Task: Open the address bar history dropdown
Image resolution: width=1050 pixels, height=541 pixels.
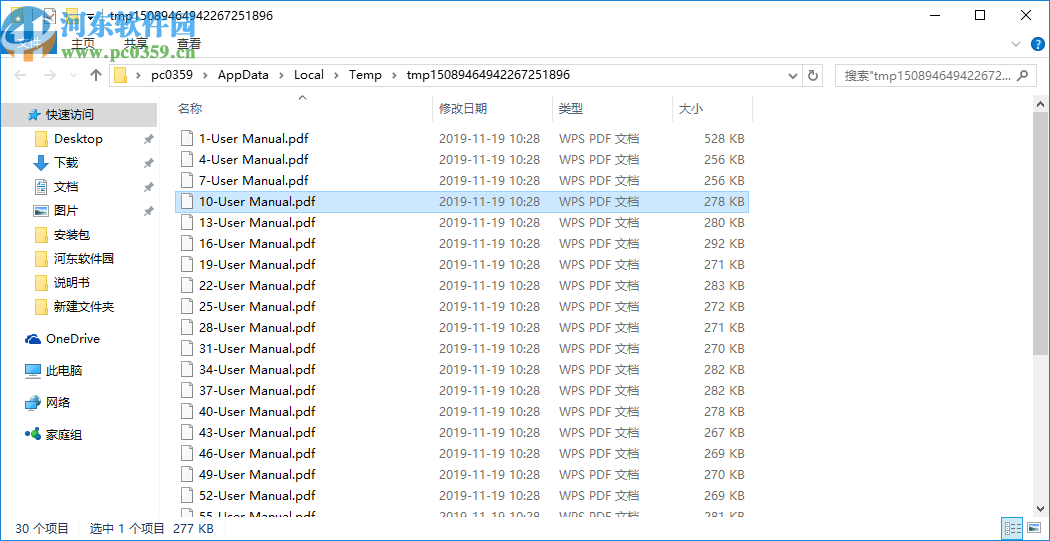Action: pyautogui.click(x=794, y=75)
